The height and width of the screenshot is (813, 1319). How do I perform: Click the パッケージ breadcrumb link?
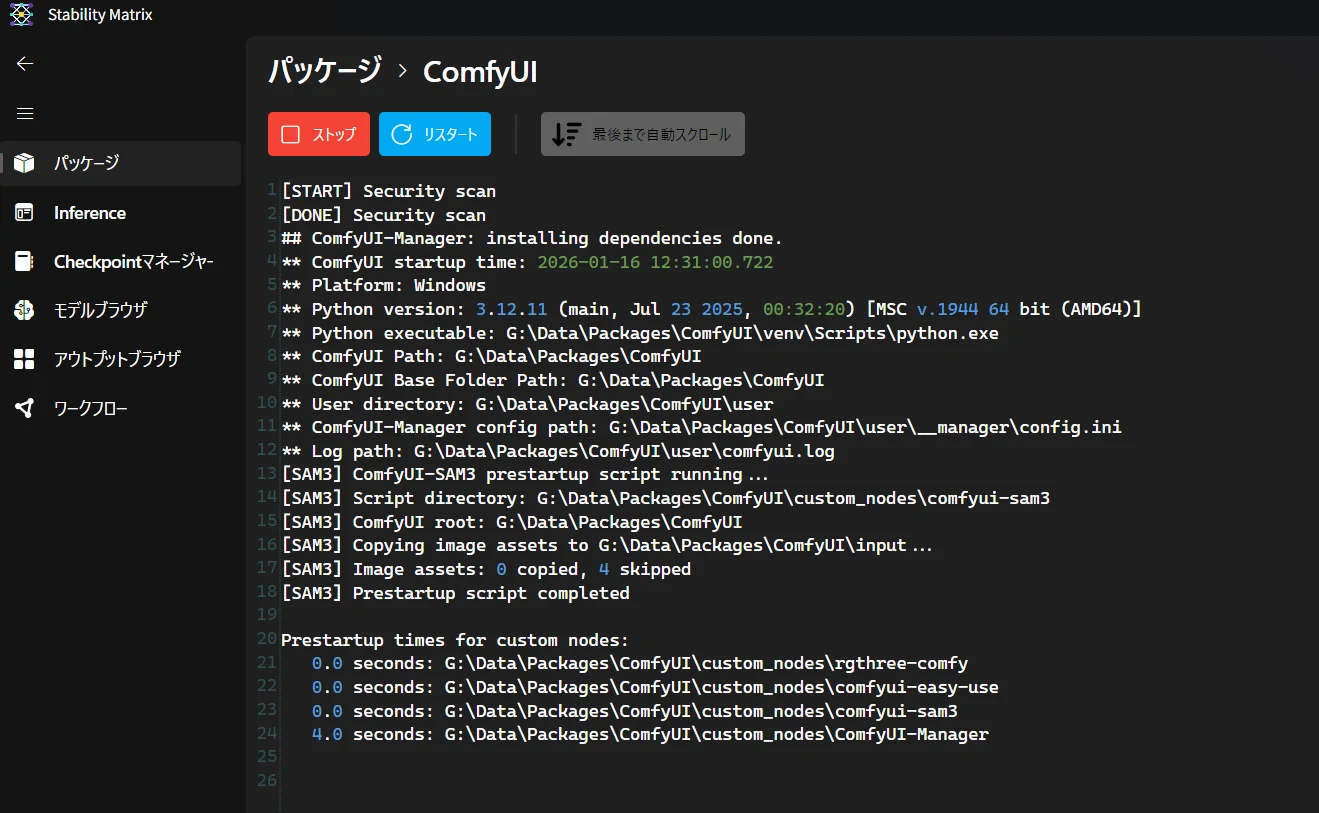click(325, 71)
